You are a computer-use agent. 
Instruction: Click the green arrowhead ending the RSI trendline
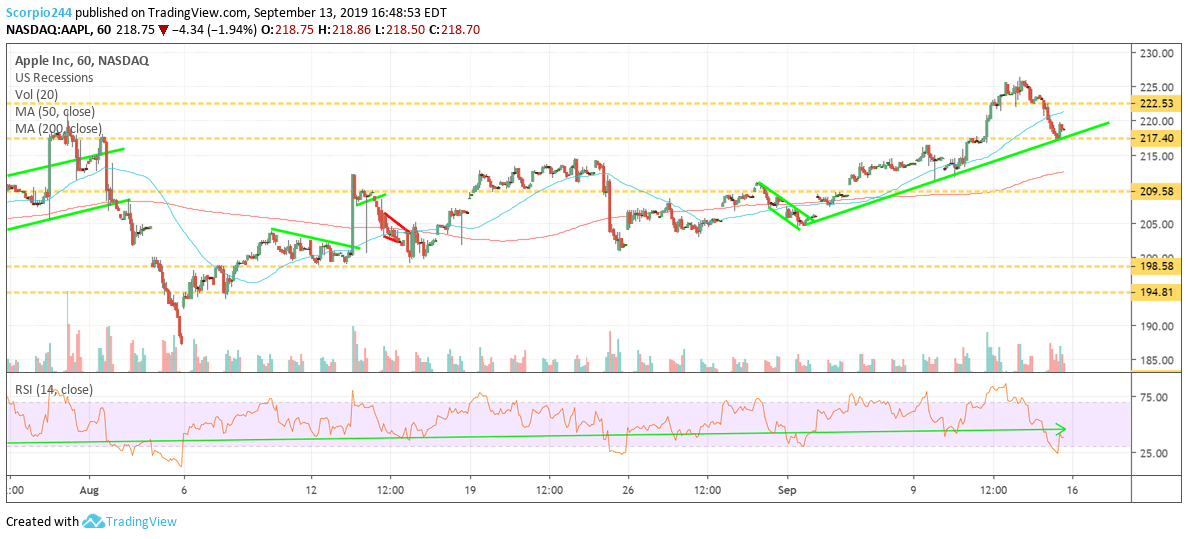point(1062,428)
